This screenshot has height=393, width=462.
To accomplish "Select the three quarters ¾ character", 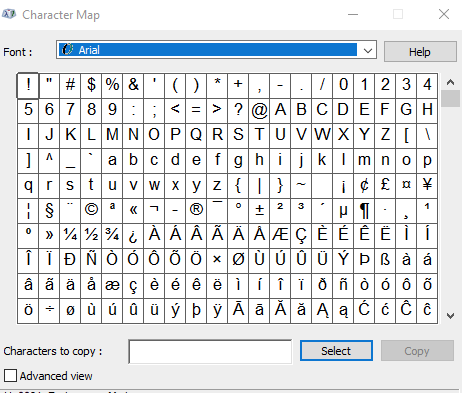I will [112, 236].
